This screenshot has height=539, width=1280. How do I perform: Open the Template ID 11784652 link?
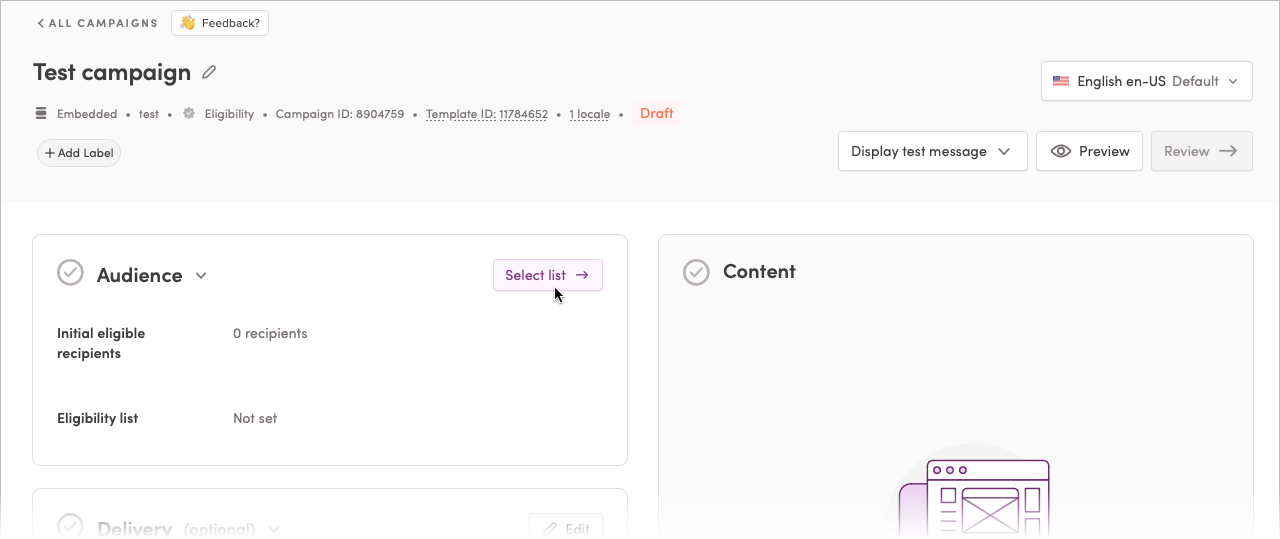(487, 114)
